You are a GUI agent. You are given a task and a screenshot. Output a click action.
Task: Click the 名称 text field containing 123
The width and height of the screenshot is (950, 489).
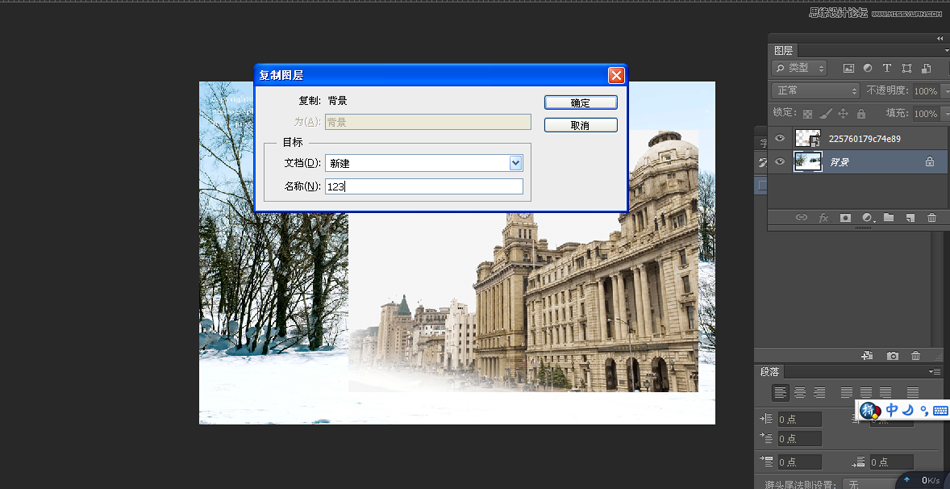(423, 187)
